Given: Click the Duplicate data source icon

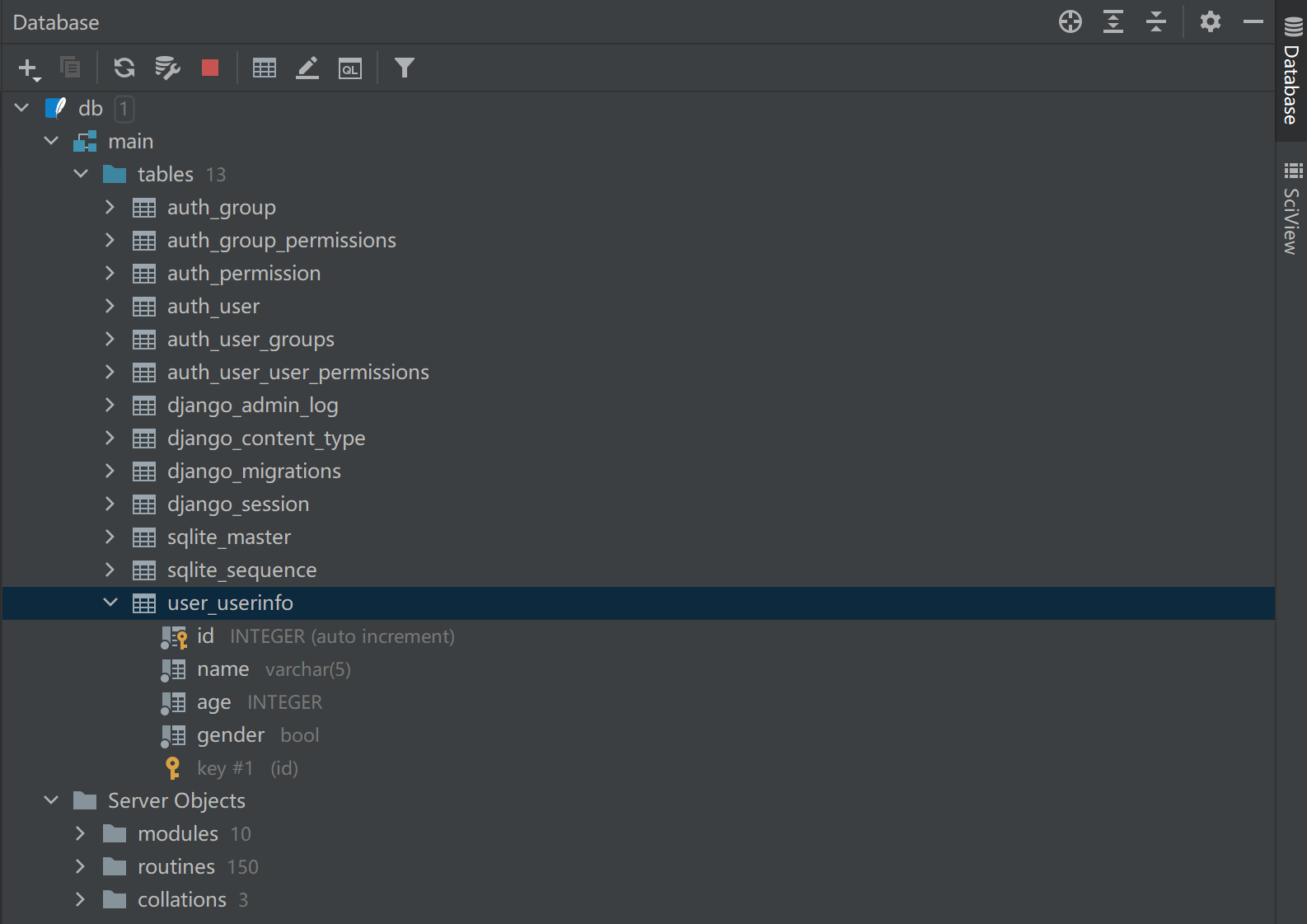Looking at the screenshot, I should (70, 68).
